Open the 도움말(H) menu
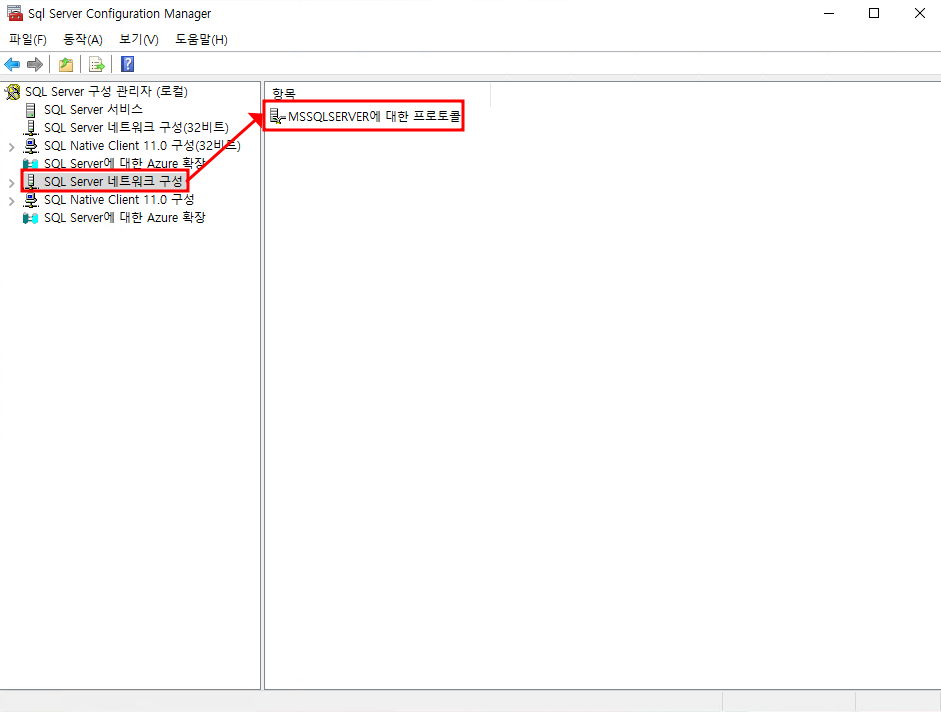This screenshot has height=712, width=941. pos(201,40)
